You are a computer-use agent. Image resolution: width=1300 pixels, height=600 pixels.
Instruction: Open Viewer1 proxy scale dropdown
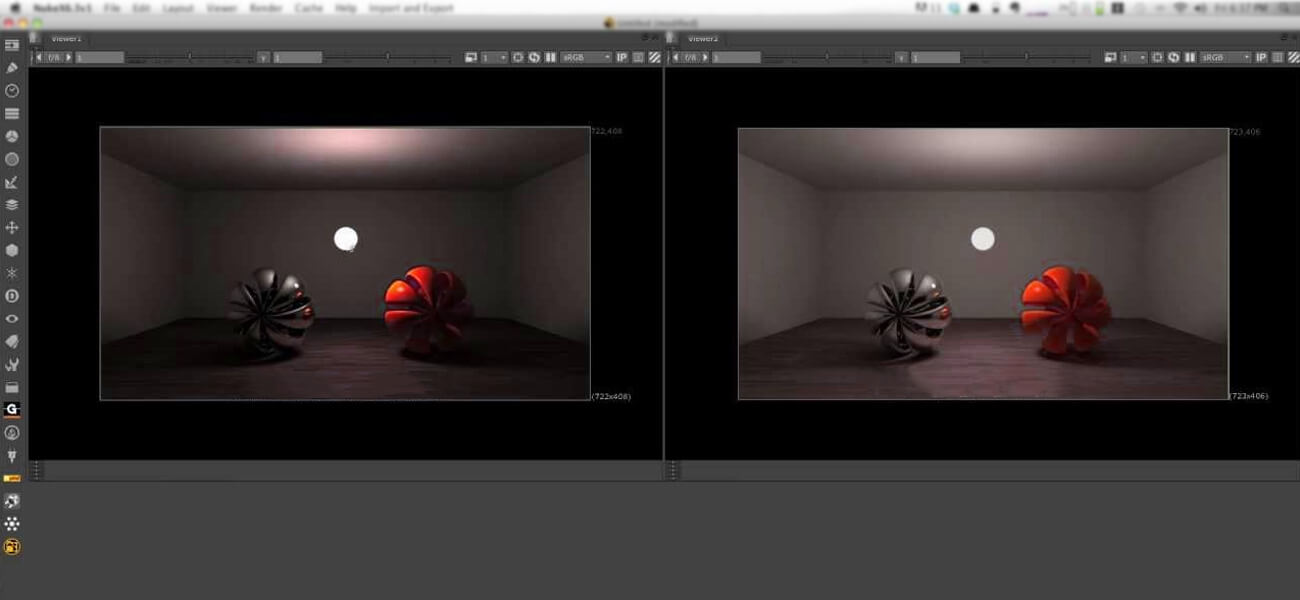(494, 58)
